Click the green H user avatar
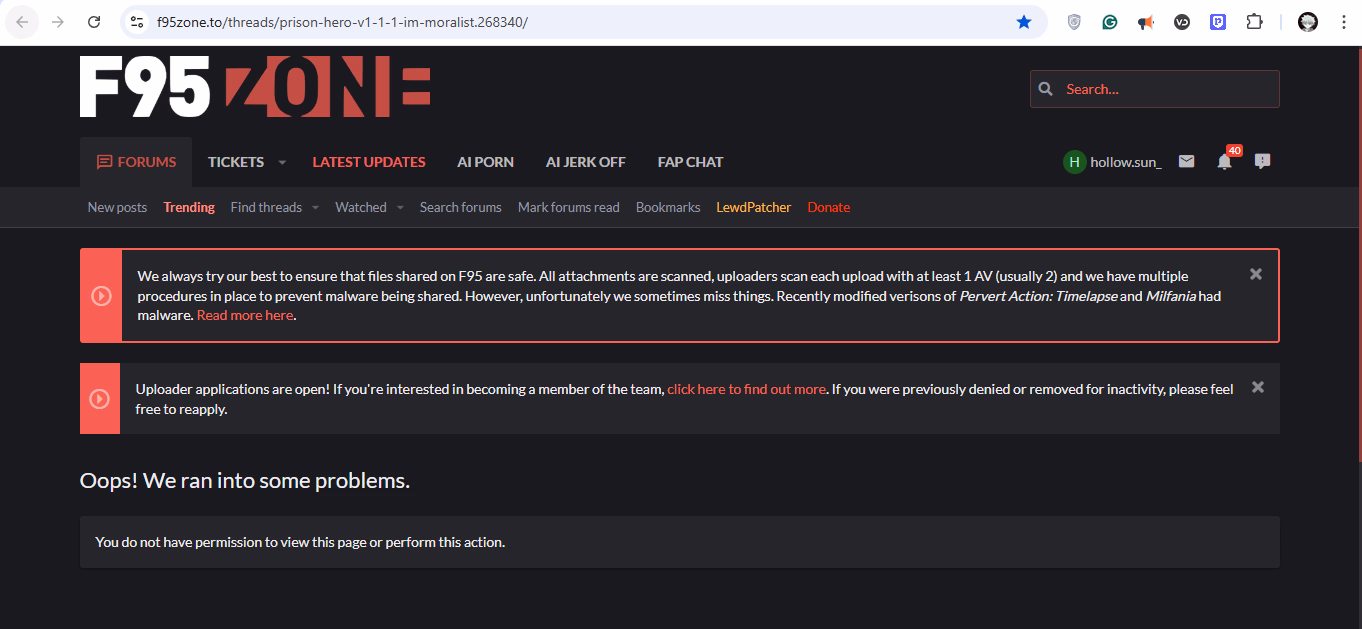Screen dimensions: 1362x629 (x=1074, y=162)
